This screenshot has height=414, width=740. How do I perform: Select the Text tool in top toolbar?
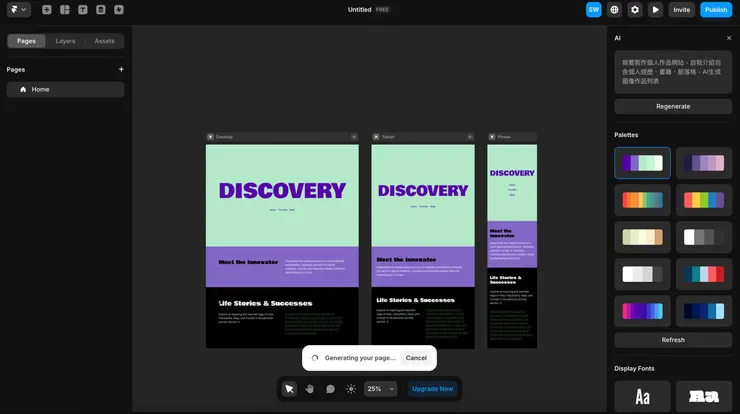pyautogui.click(x=83, y=9)
